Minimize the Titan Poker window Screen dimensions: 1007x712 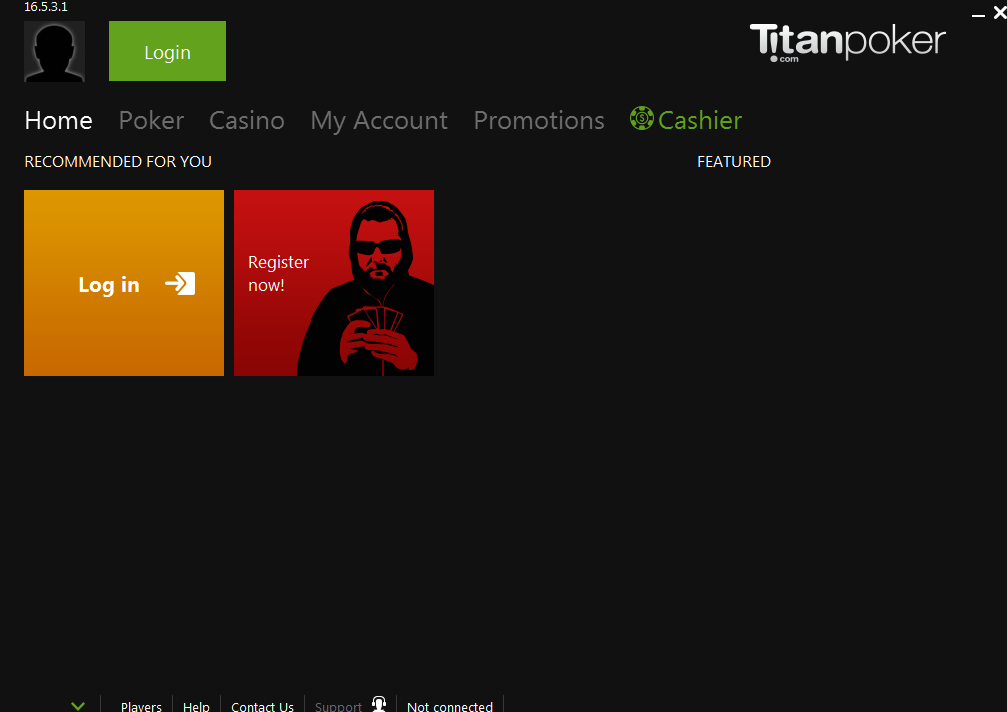pyautogui.click(x=978, y=14)
